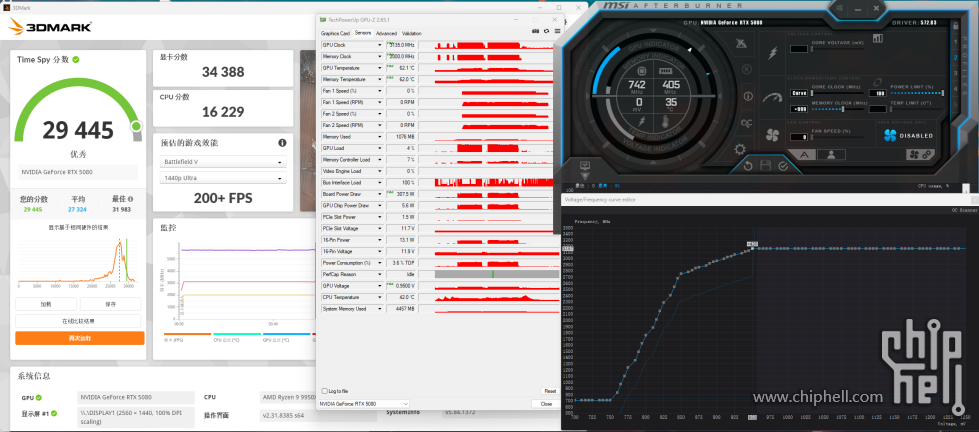Image resolution: width=979 pixels, height=432 pixels.
Task: Open GPU selector dropdown in GPU-Z
Action: pos(364,404)
